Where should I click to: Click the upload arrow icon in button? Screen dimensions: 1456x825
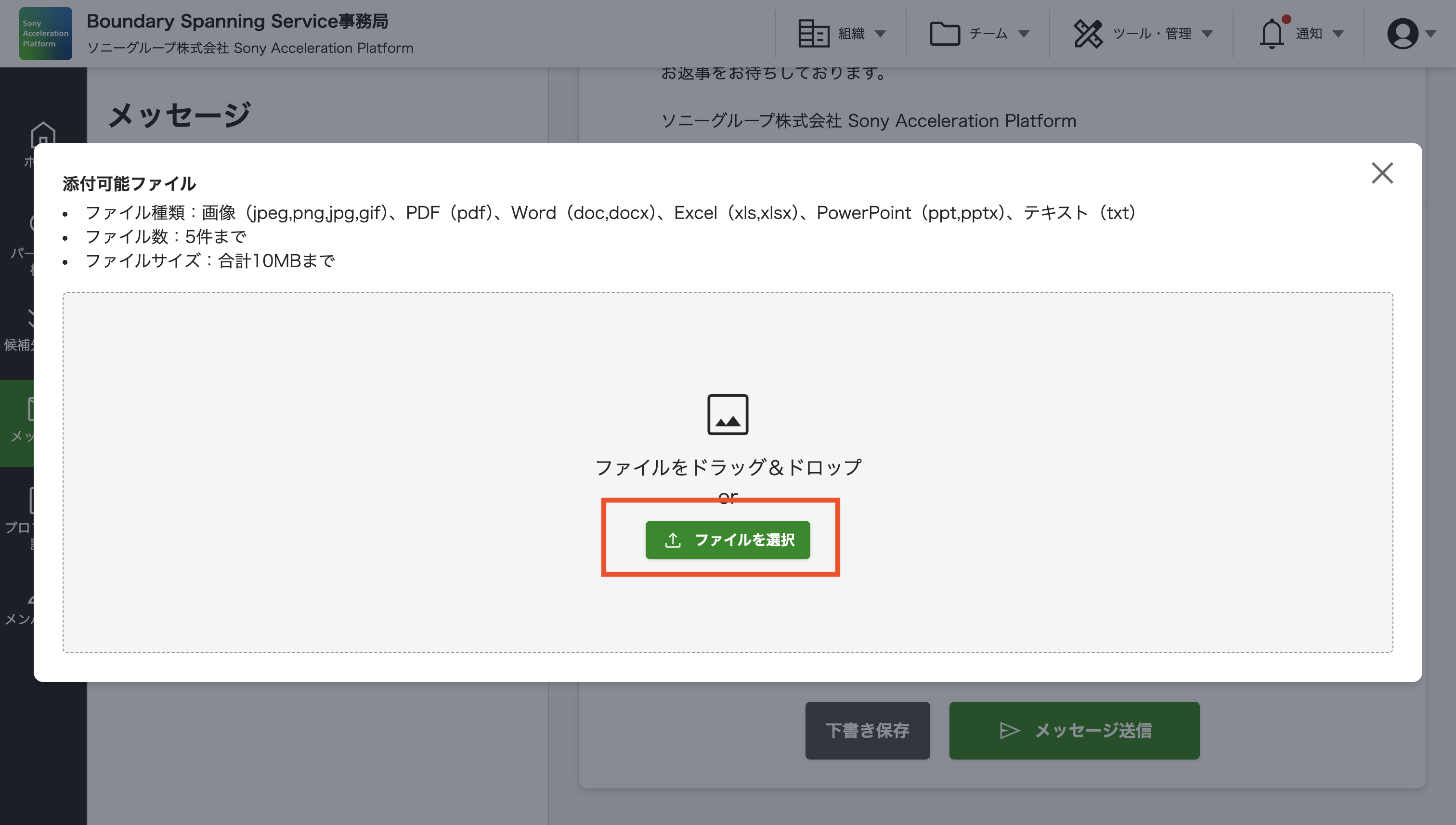pyautogui.click(x=673, y=540)
